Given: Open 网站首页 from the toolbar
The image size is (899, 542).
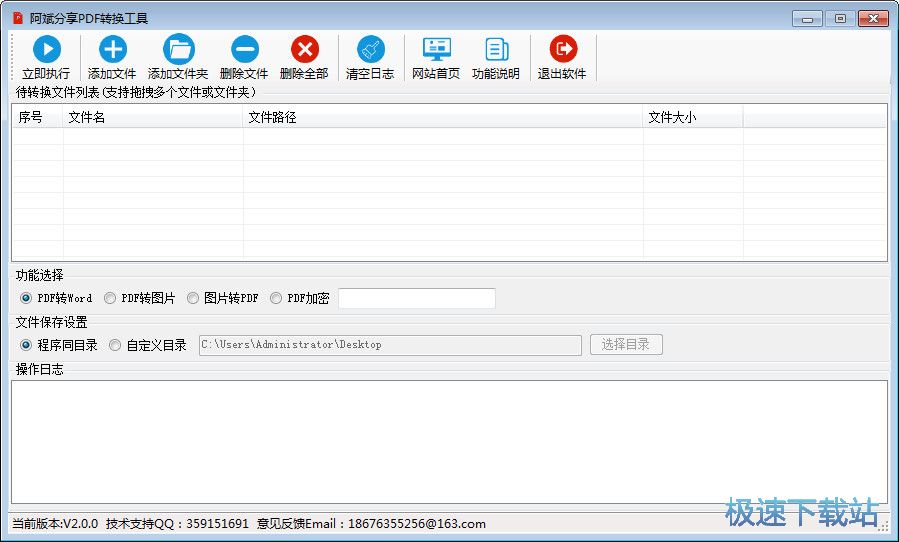Looking at the screenshot, I should (436, 49).
